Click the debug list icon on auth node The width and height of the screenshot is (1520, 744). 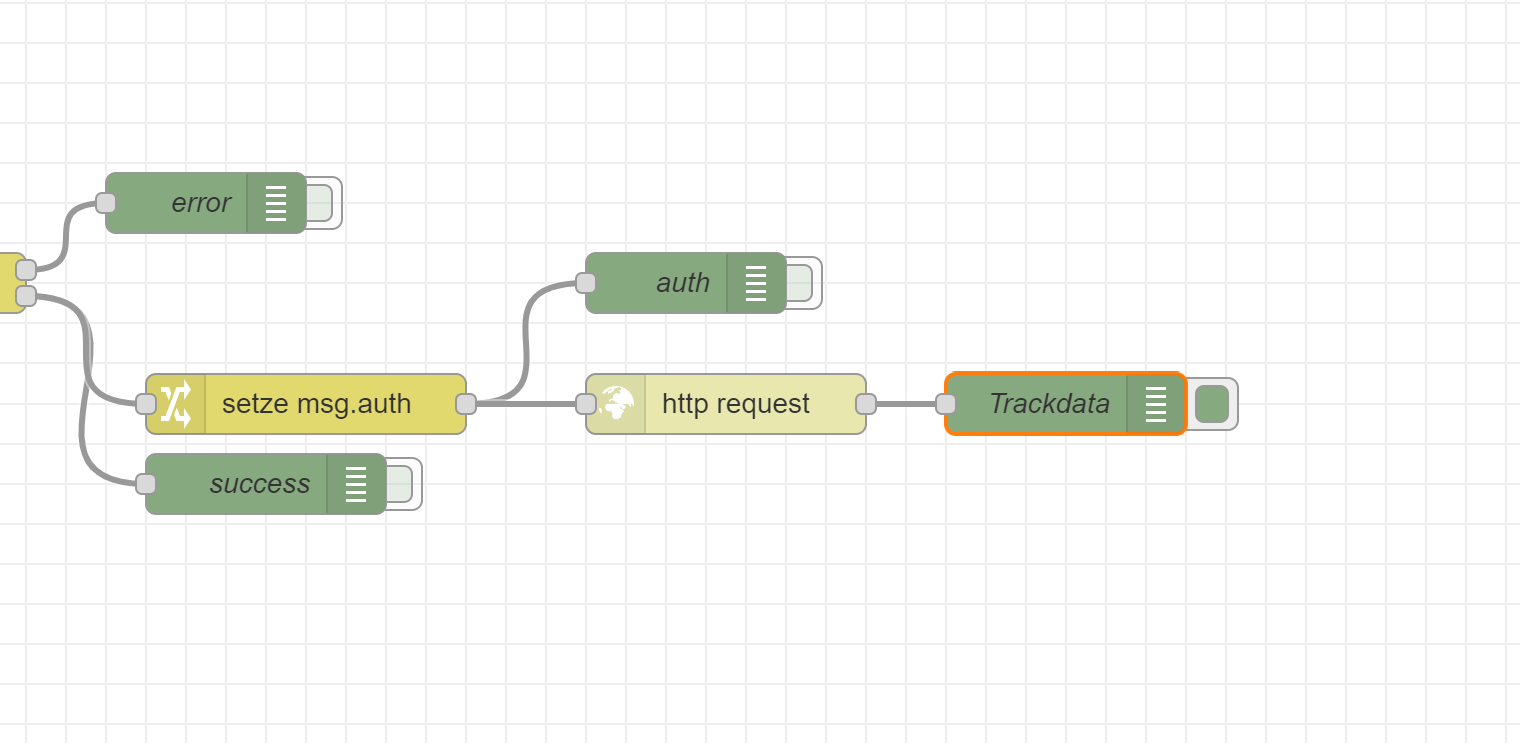pos(756,283)
